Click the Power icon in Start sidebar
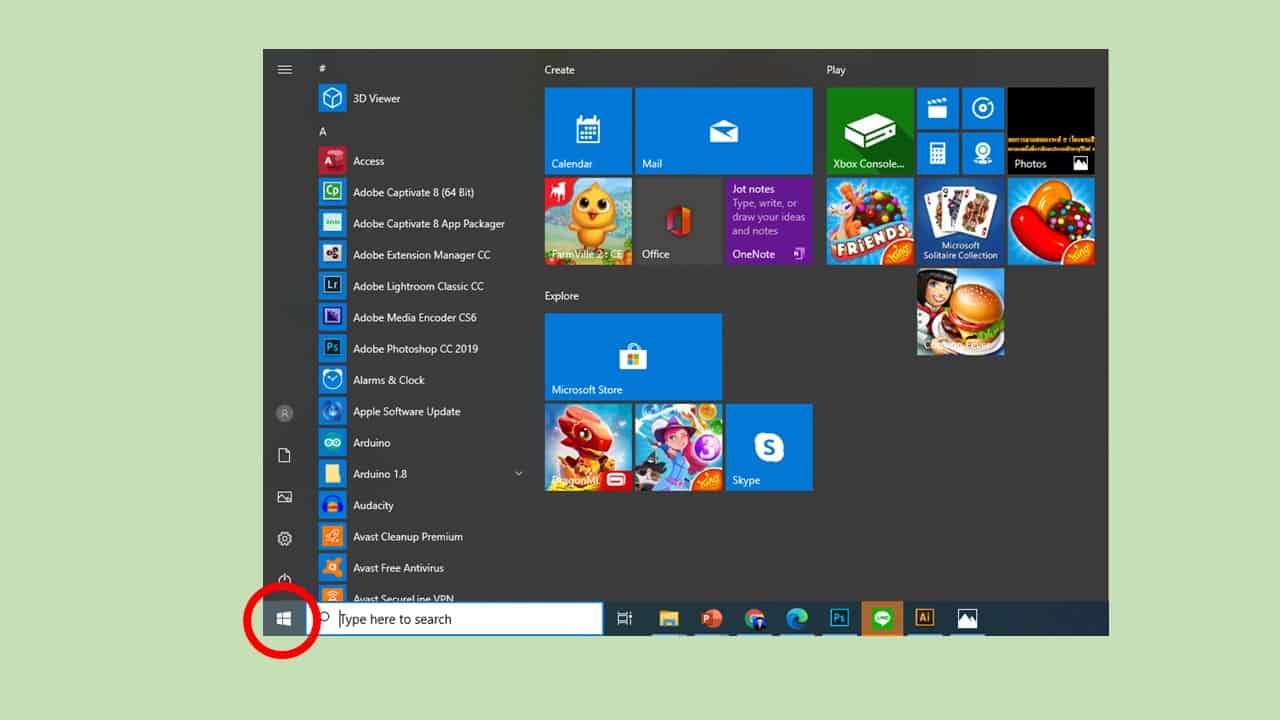Screen dimensions: 1280x720 (x=285, y=580)
